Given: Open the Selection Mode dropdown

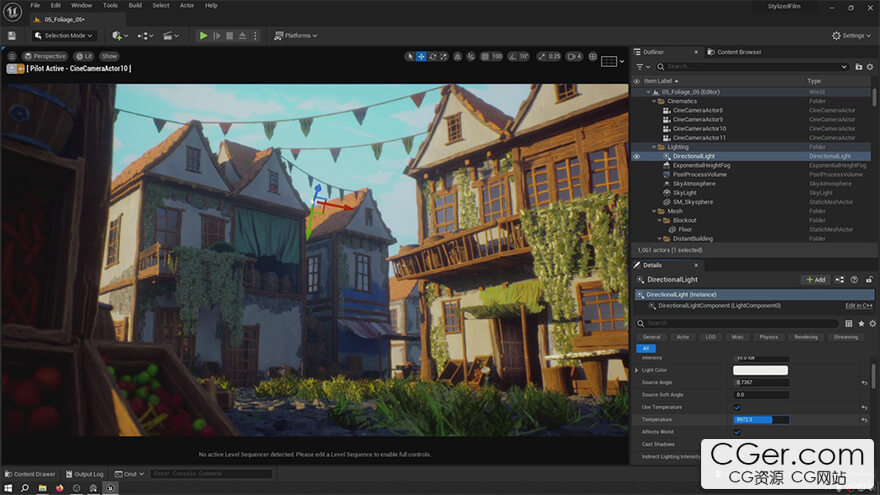Looking at the screenshot, I should pyautogui.click(x=63, y=35).
